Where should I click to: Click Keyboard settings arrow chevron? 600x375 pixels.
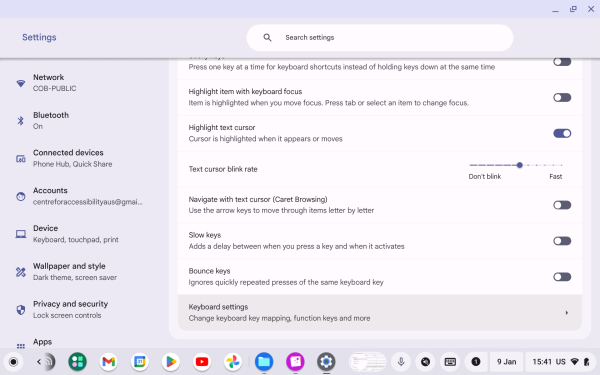click(x=567, y=313)
